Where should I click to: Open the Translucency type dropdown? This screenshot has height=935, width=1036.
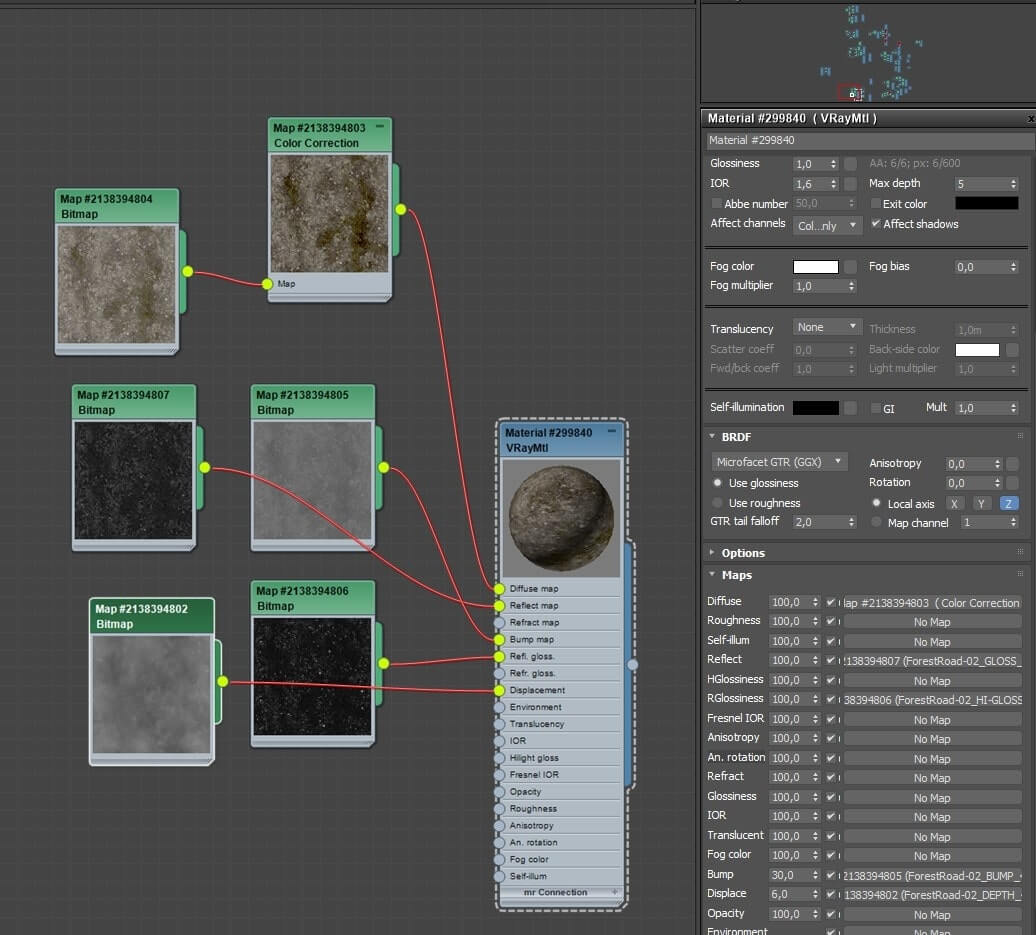click(x=827, y=327)
